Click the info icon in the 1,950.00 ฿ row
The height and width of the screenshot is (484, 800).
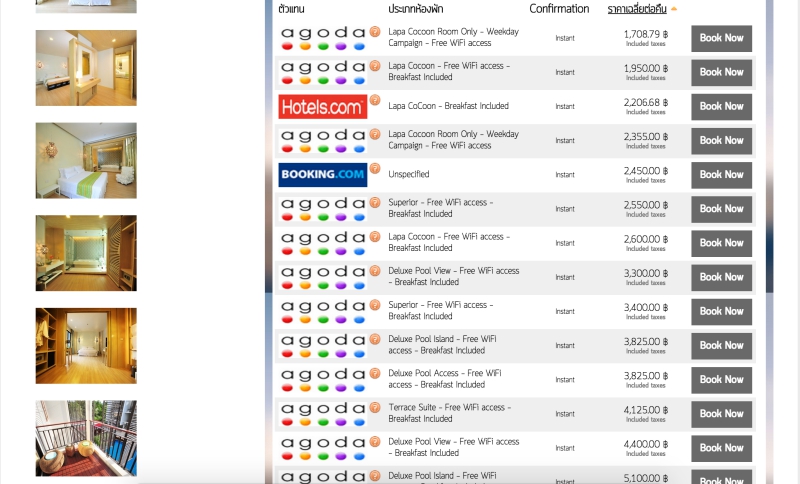(x=375, y=66)
